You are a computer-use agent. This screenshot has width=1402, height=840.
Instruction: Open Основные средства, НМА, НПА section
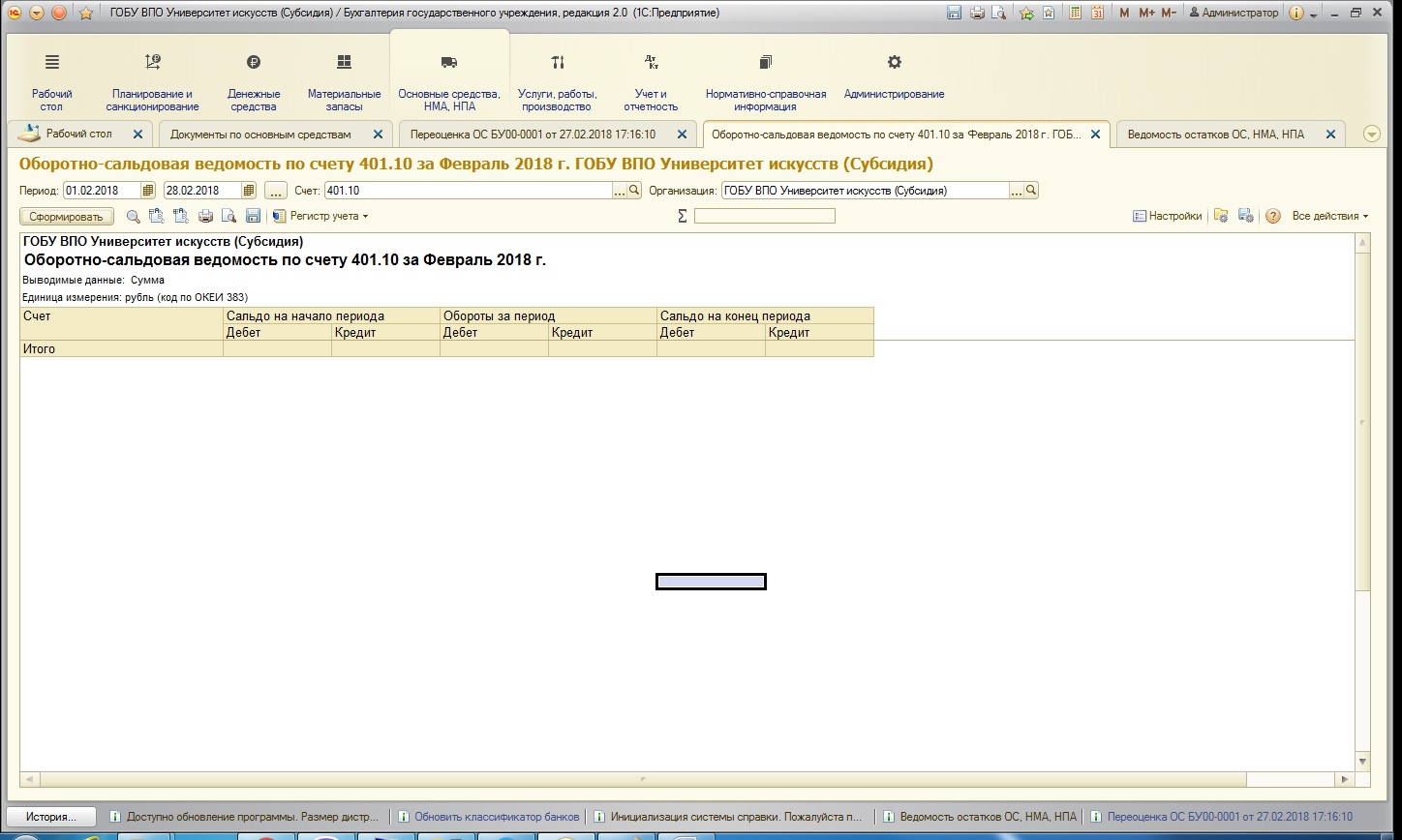449,83
